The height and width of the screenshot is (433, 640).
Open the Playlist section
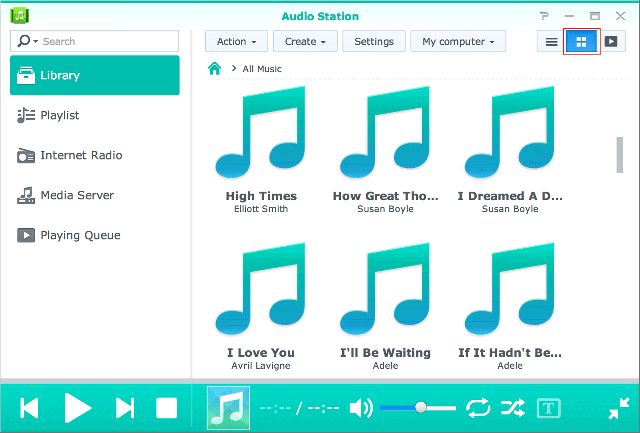pyautogui.click(x=95, y=115)
